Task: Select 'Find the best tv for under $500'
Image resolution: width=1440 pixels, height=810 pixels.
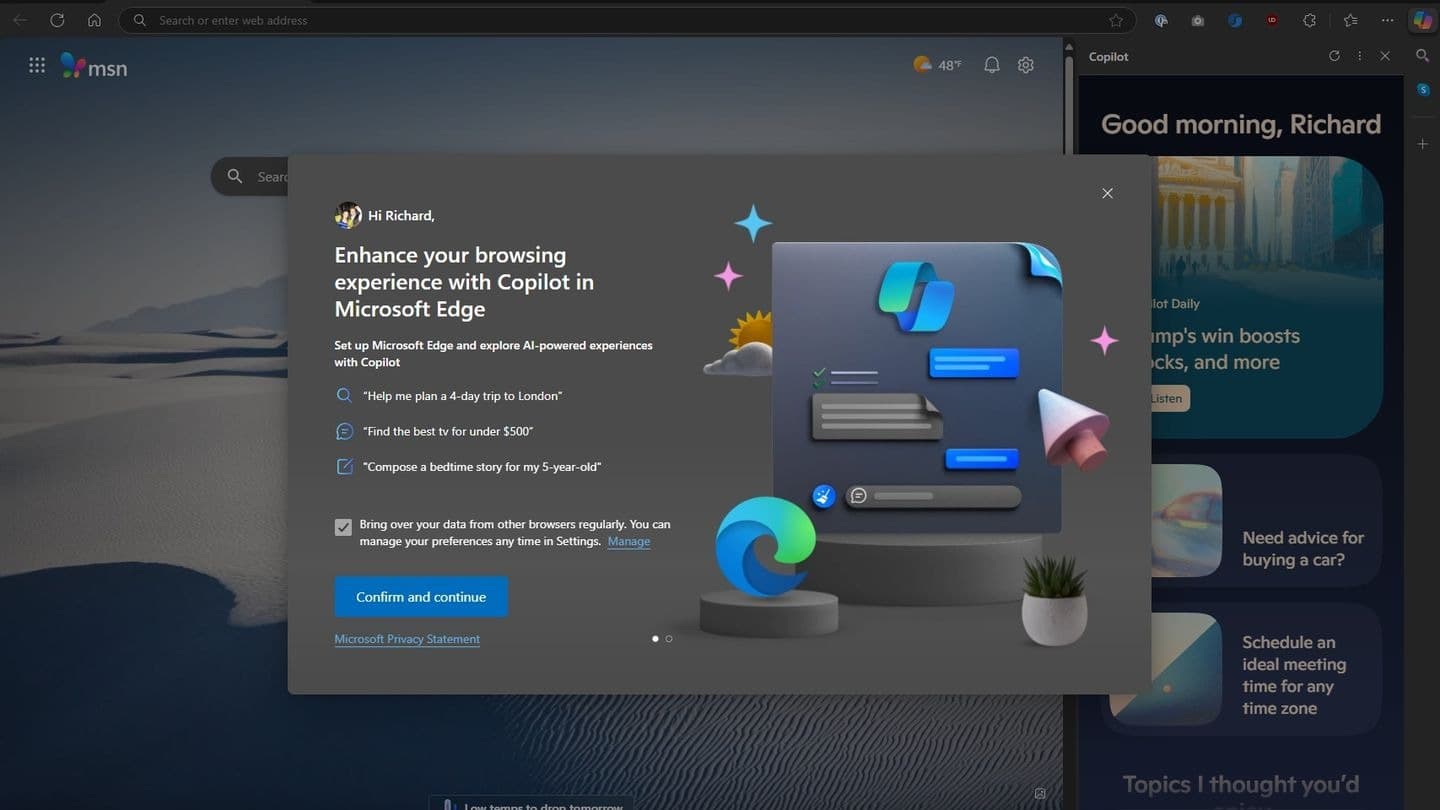Action: 448,431
